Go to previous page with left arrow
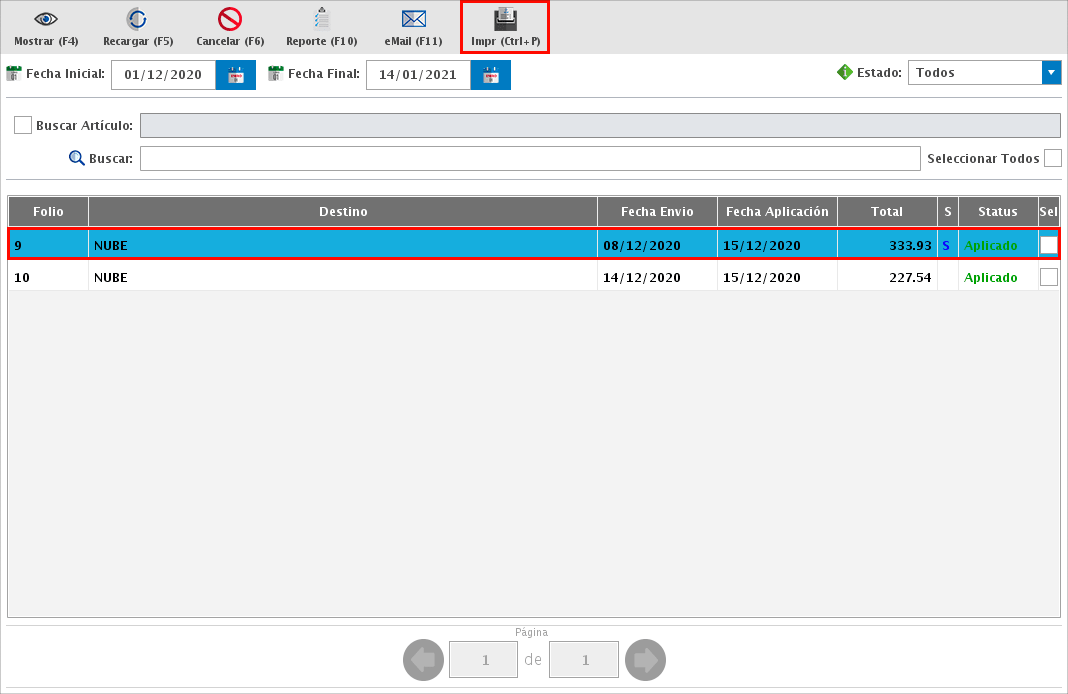The width and height of the screenshot is (1068, 694). point(423,660)
